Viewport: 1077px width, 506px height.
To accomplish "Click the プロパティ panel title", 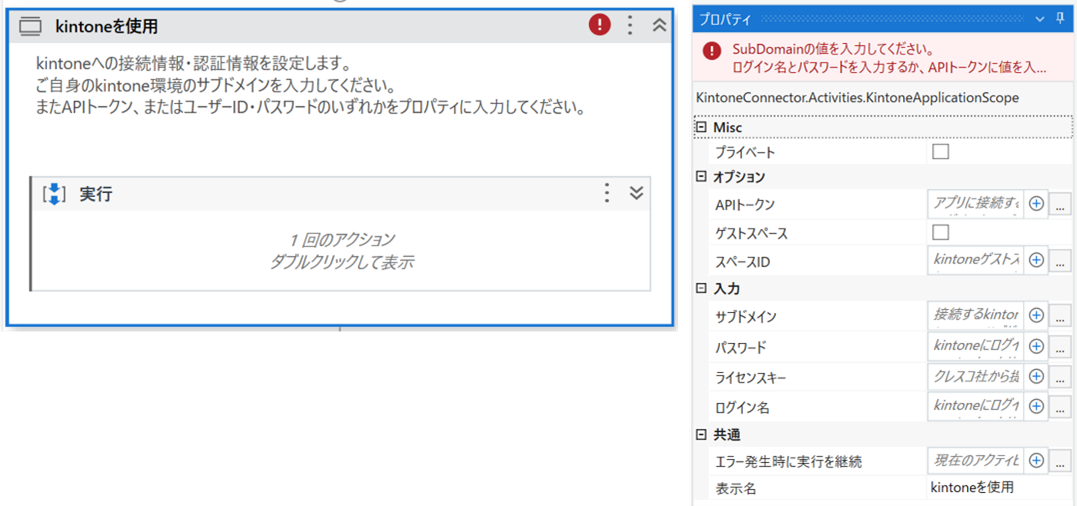I will pyautogui.click(x=723, y=19).
